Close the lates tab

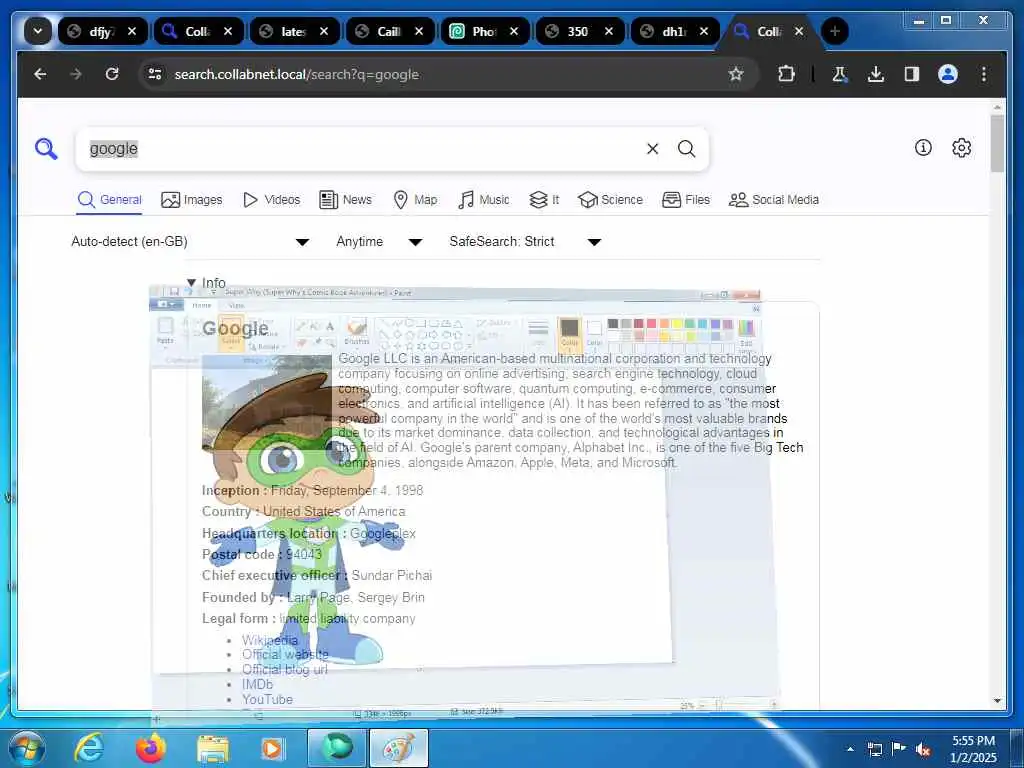pos(324,31)
